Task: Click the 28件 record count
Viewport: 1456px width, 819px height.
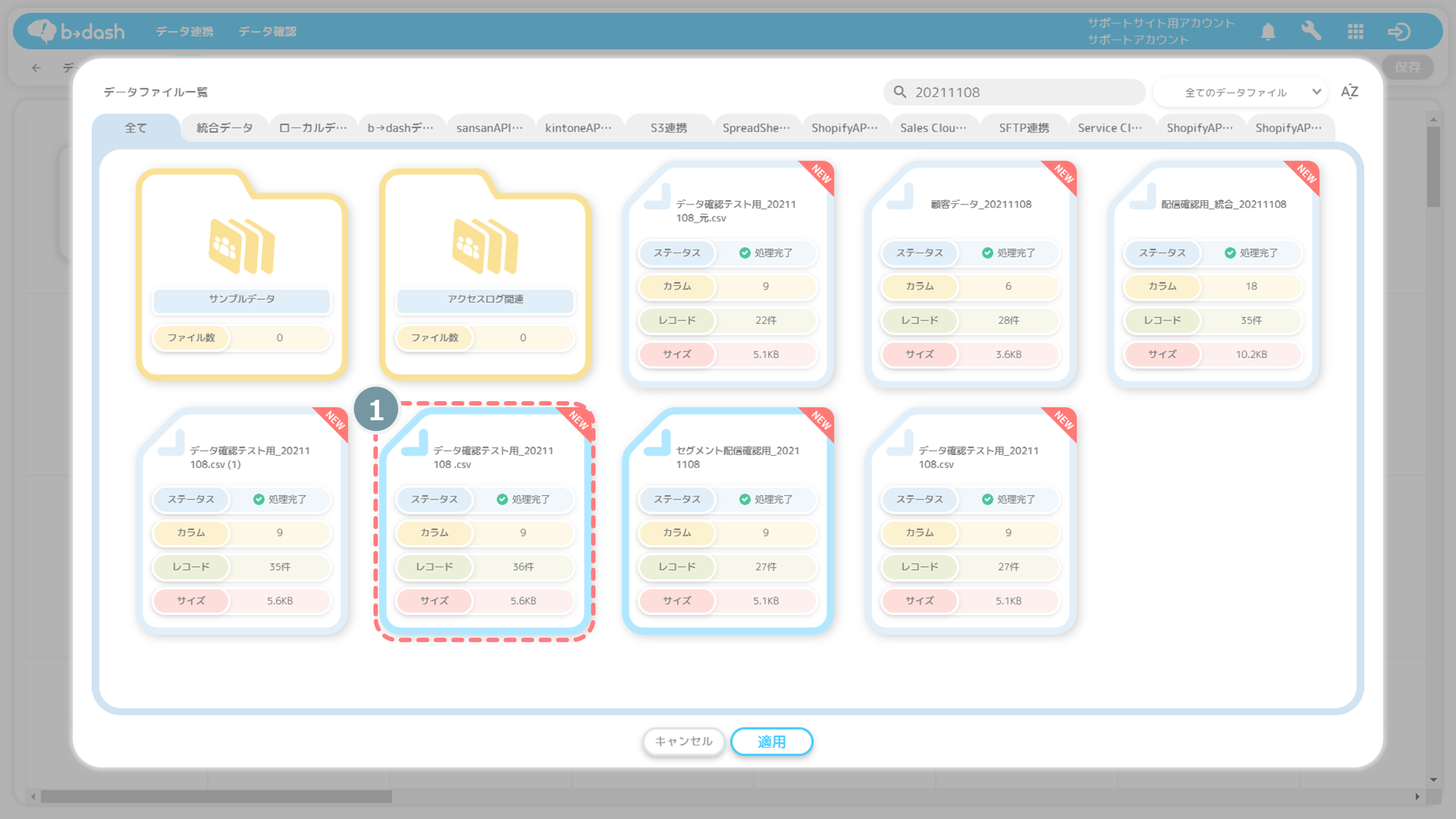Action: click(1008, 320)
